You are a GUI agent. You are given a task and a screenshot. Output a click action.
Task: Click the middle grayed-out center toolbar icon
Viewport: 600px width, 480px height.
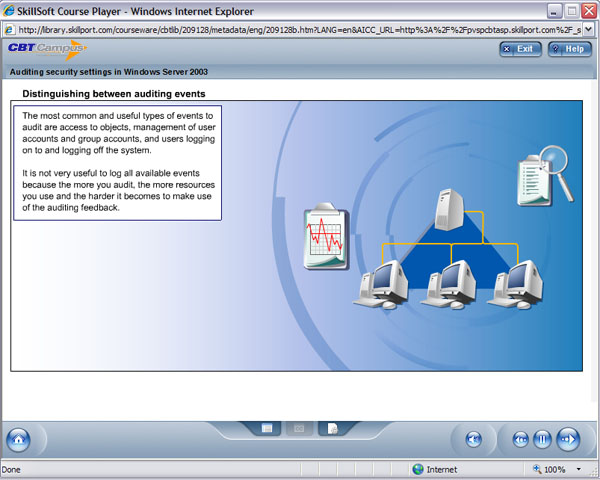(x=297, y=428)
